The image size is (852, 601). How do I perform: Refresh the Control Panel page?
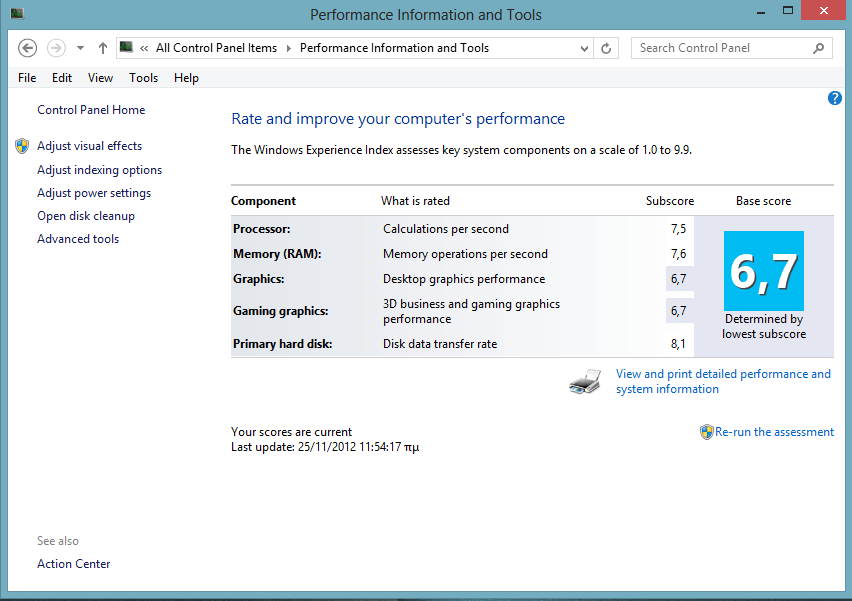click(x=606, y=48)
